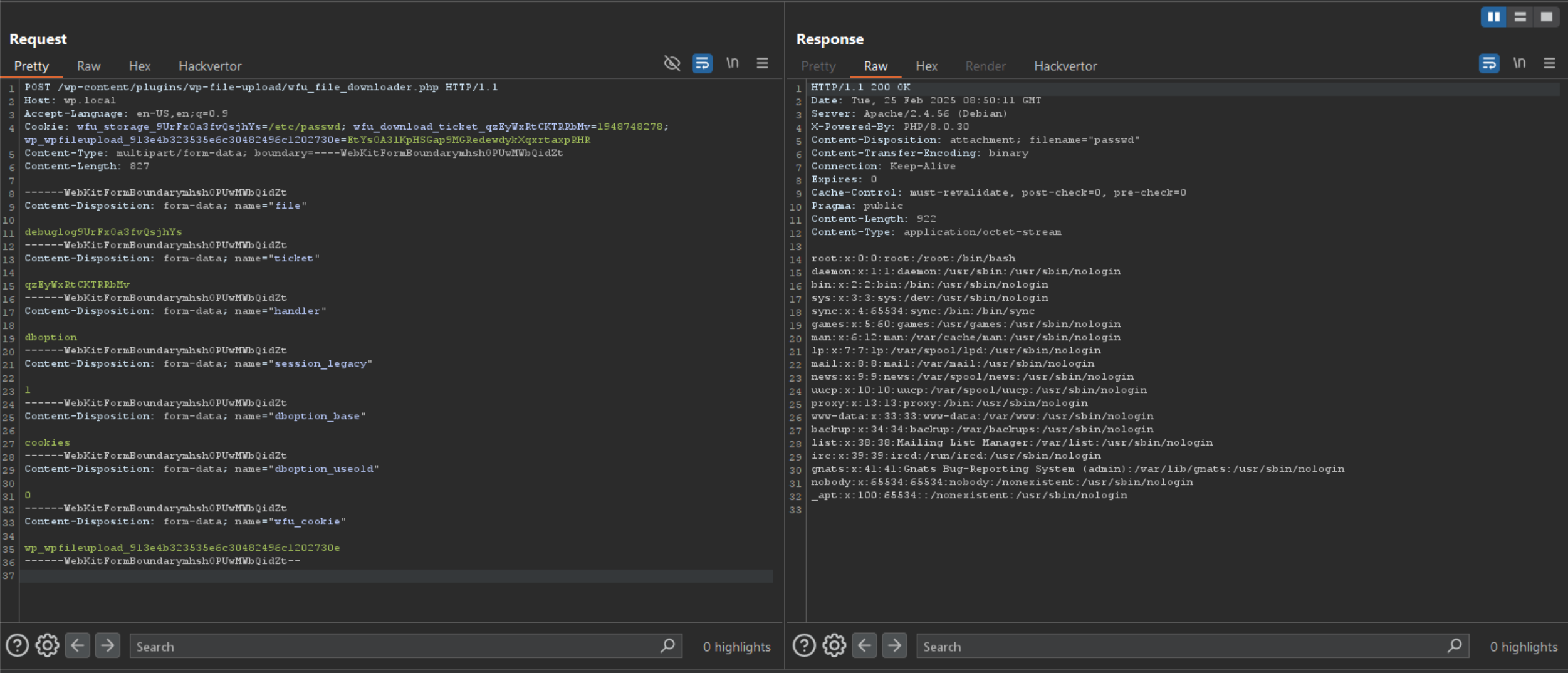Click the Response panel heading
This screenshot has width=1568, height=673.
(x=830, y=39)
